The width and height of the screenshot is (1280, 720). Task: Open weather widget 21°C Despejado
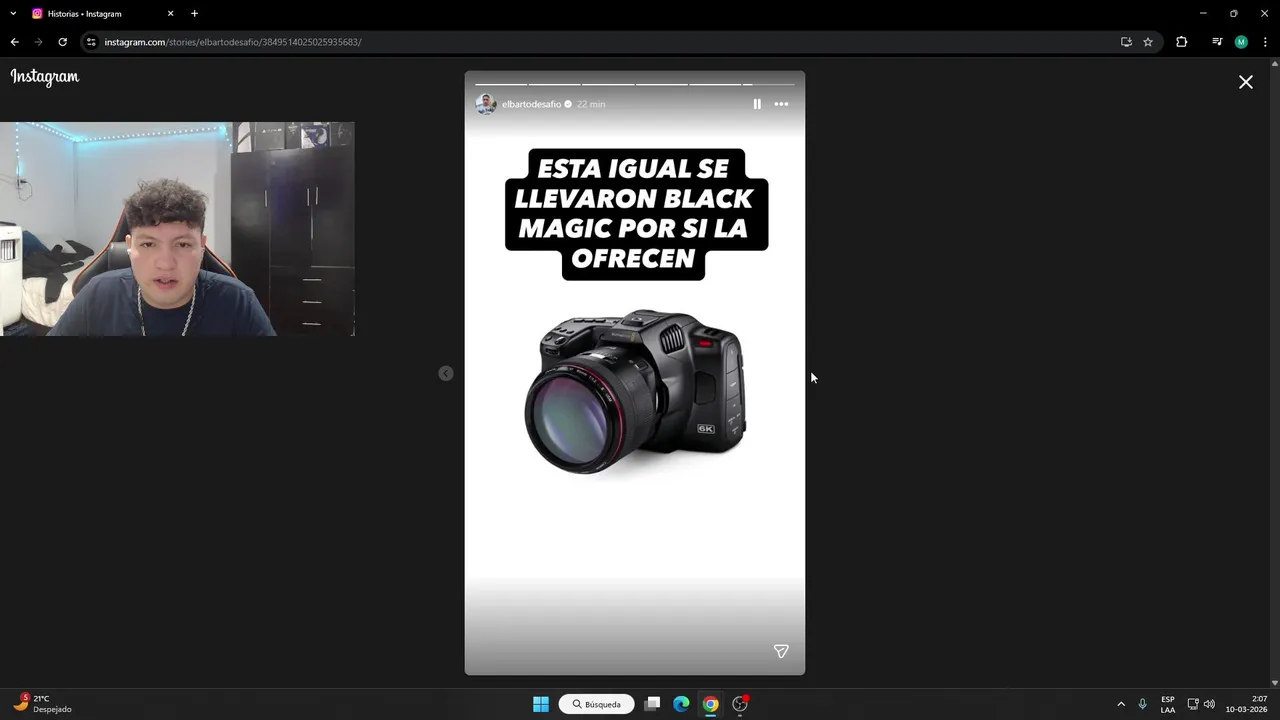point(43,704)
